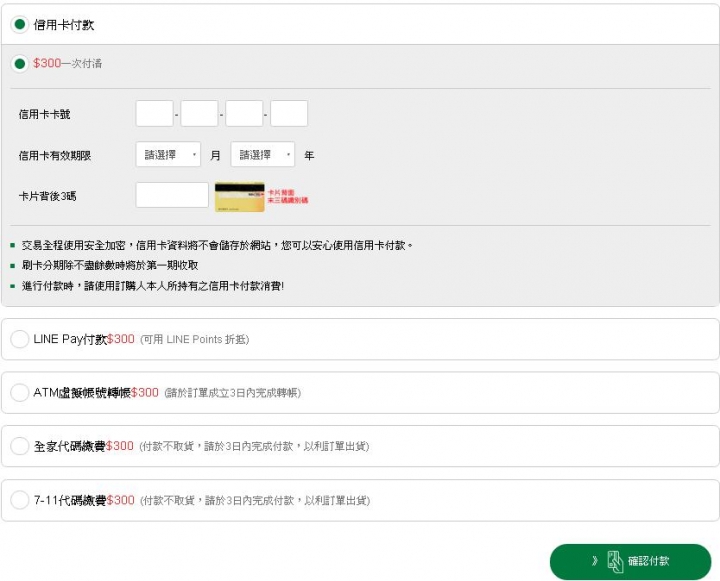This screenshot has height=581, width=720.
Task: Click the 卡片背後3碼 security code field
Action: (172, 195)
